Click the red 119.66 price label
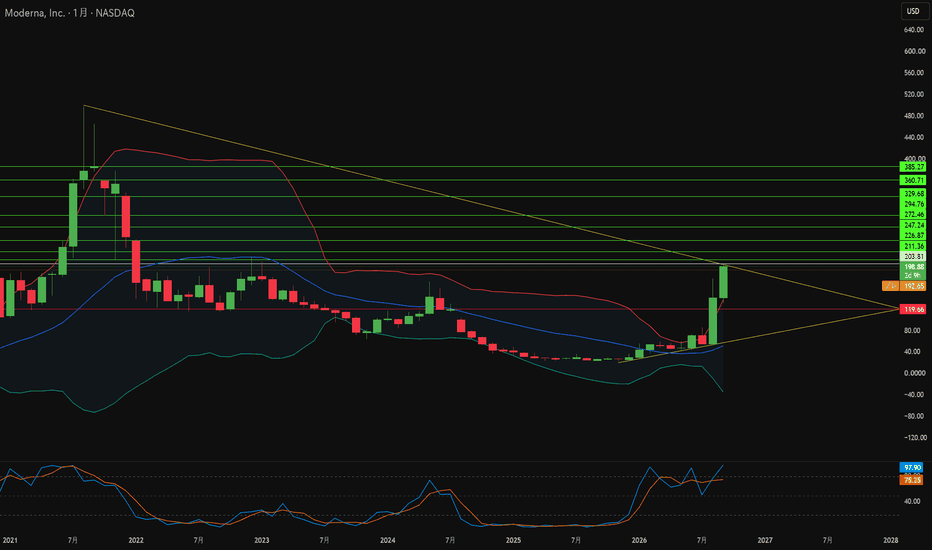 tap(913, 309)
